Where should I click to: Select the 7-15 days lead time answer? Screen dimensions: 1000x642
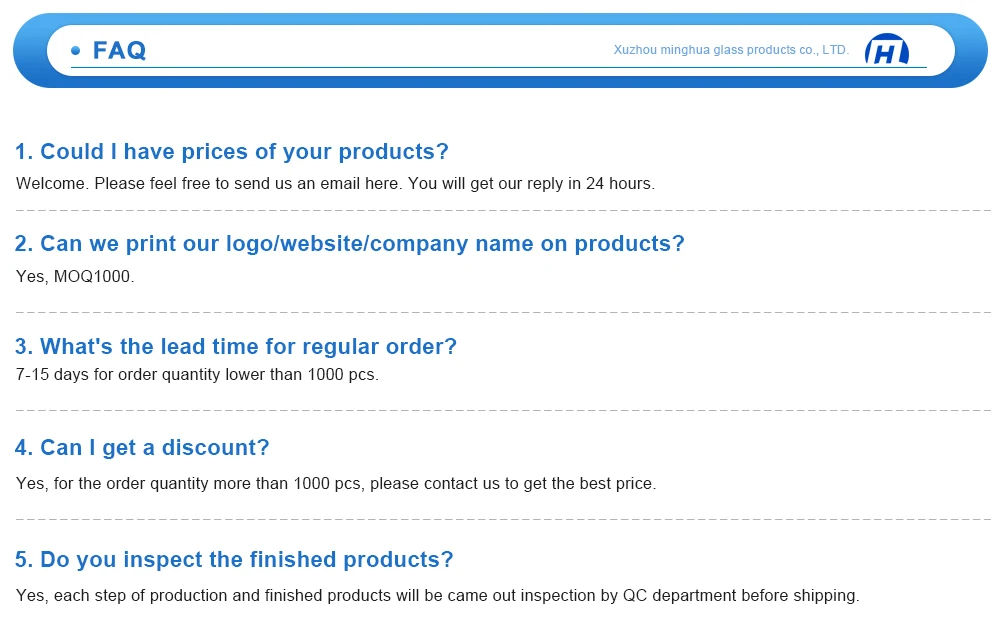pos(197,375)
